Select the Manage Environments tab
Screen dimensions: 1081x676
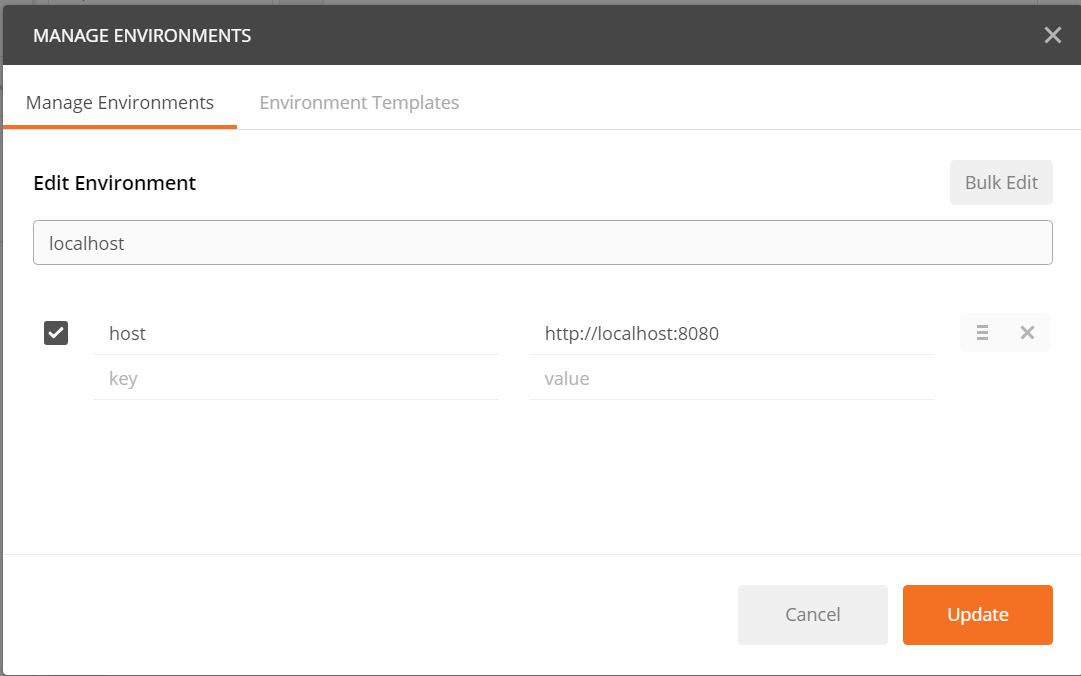[120, 103]
